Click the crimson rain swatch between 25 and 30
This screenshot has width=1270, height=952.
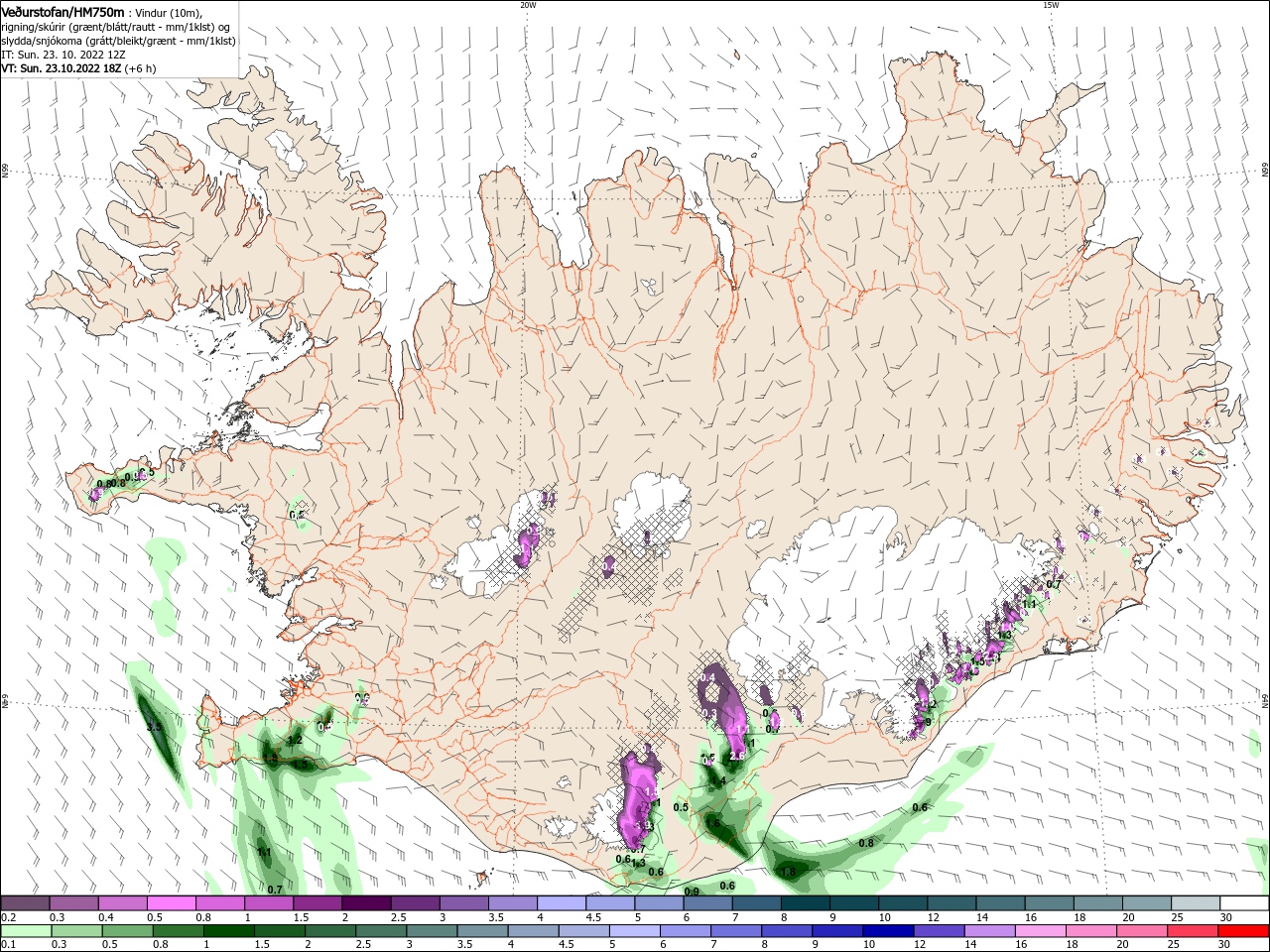click(1193, 931)
